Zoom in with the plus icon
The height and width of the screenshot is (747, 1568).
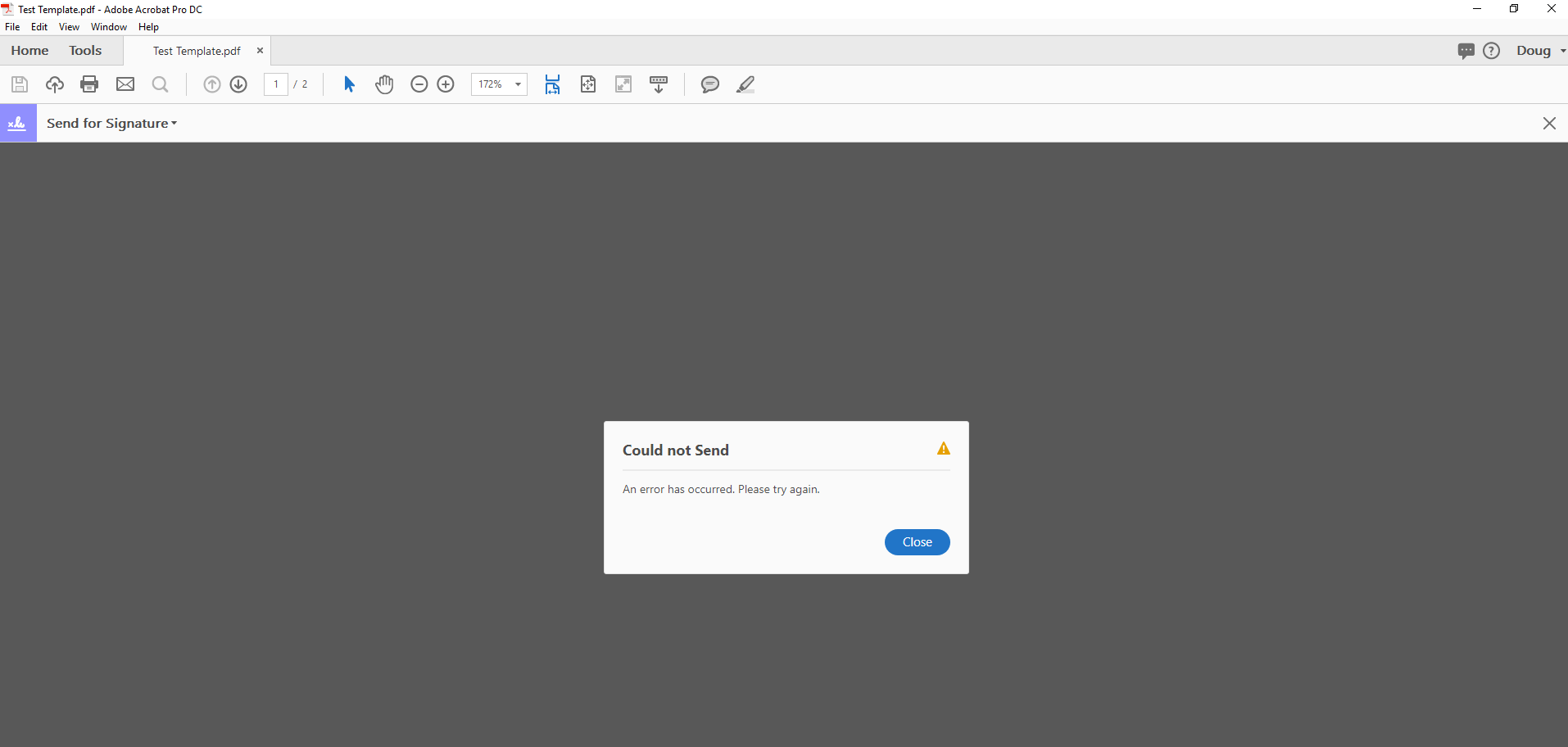446,84
